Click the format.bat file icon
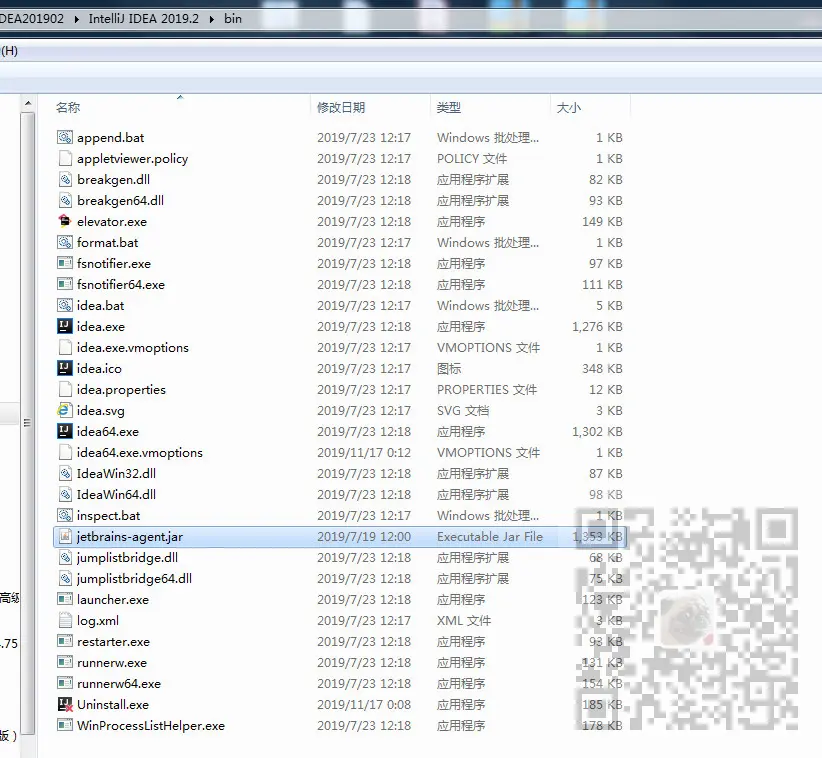Image resolution: width=822 pixels, height=758 pixels. 64,242
